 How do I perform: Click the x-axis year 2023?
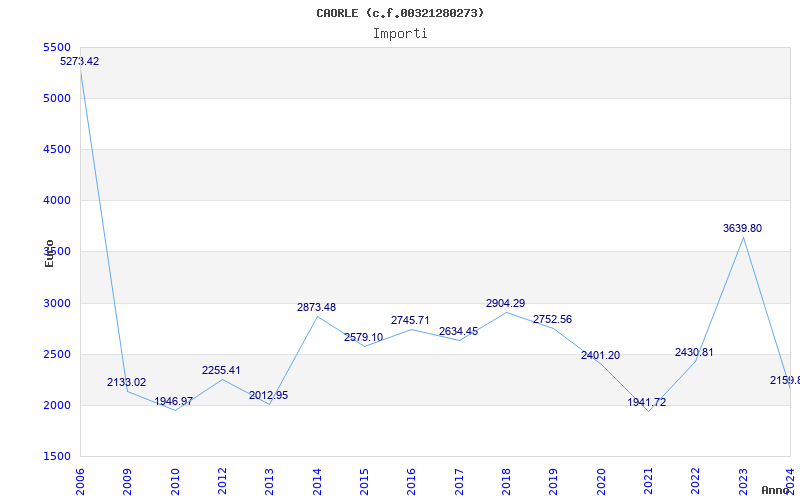(x=743, y=482)
